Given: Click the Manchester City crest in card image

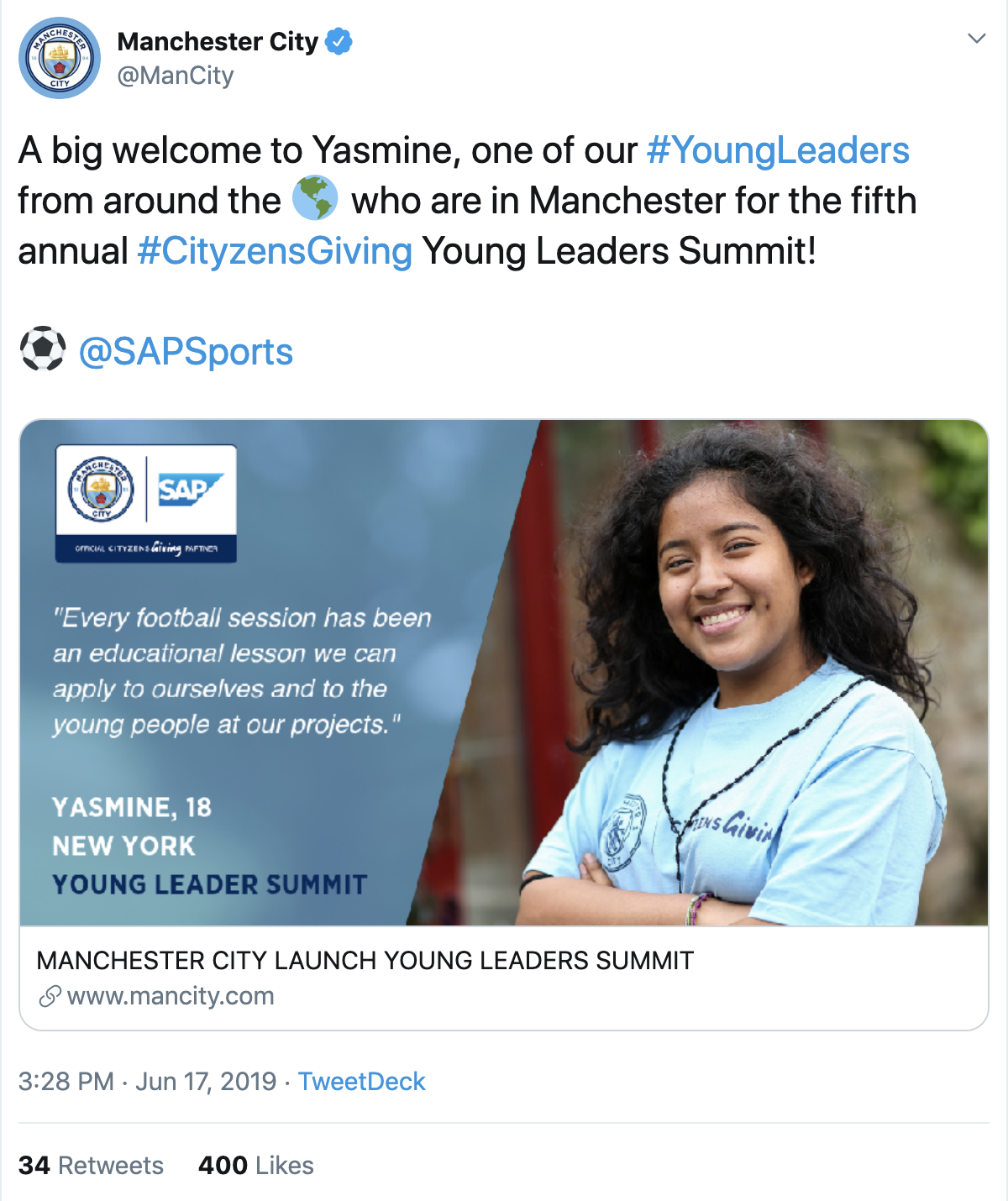Looking at the screenshot, I should click(101, 489).
